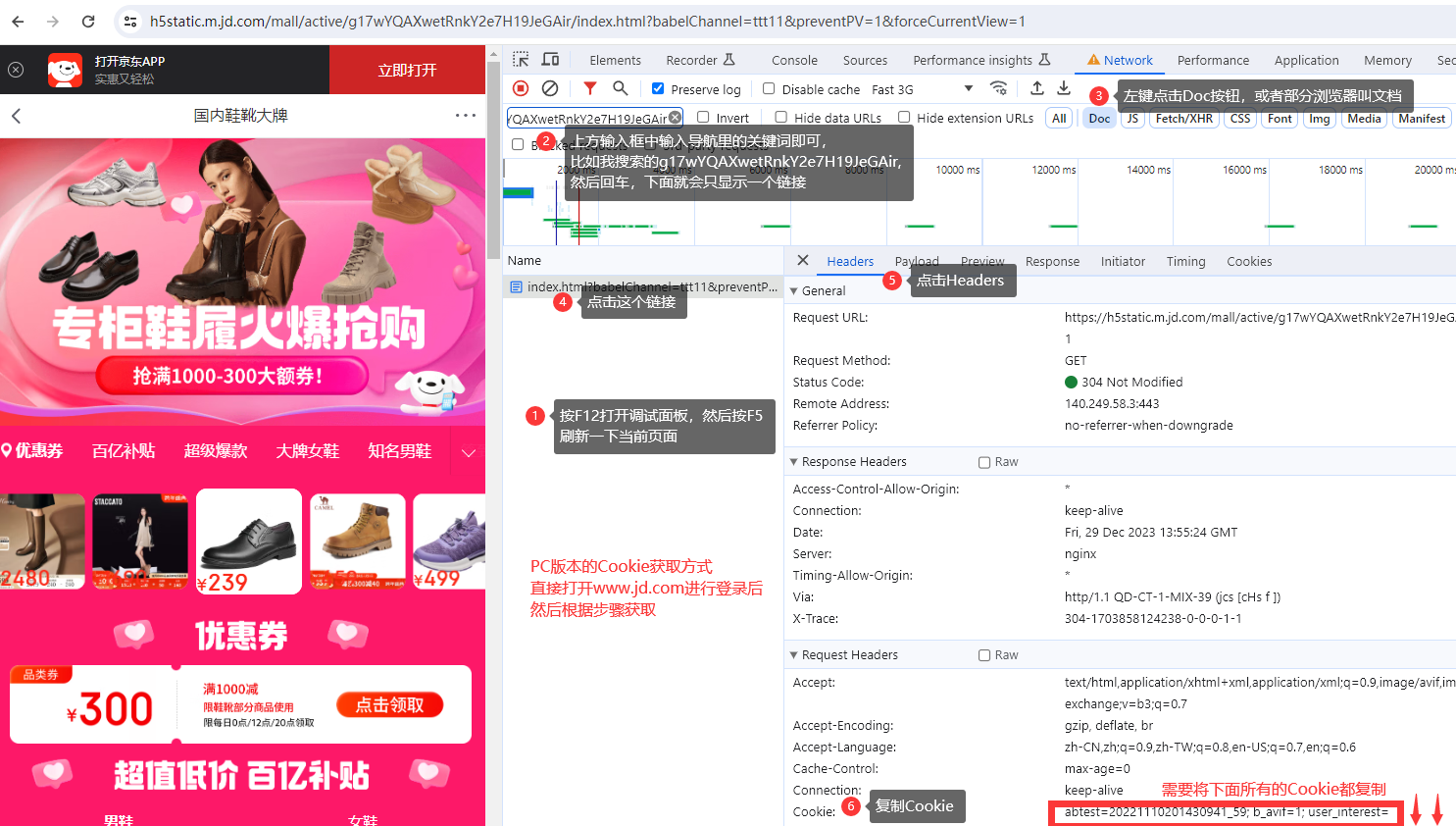
Task: Collapse the Response Headers section
Action: point(794,461)
